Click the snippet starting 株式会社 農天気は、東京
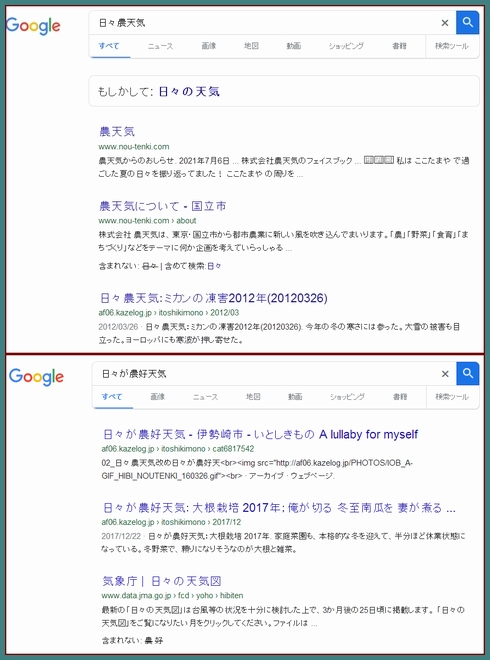 pos(283,241)
